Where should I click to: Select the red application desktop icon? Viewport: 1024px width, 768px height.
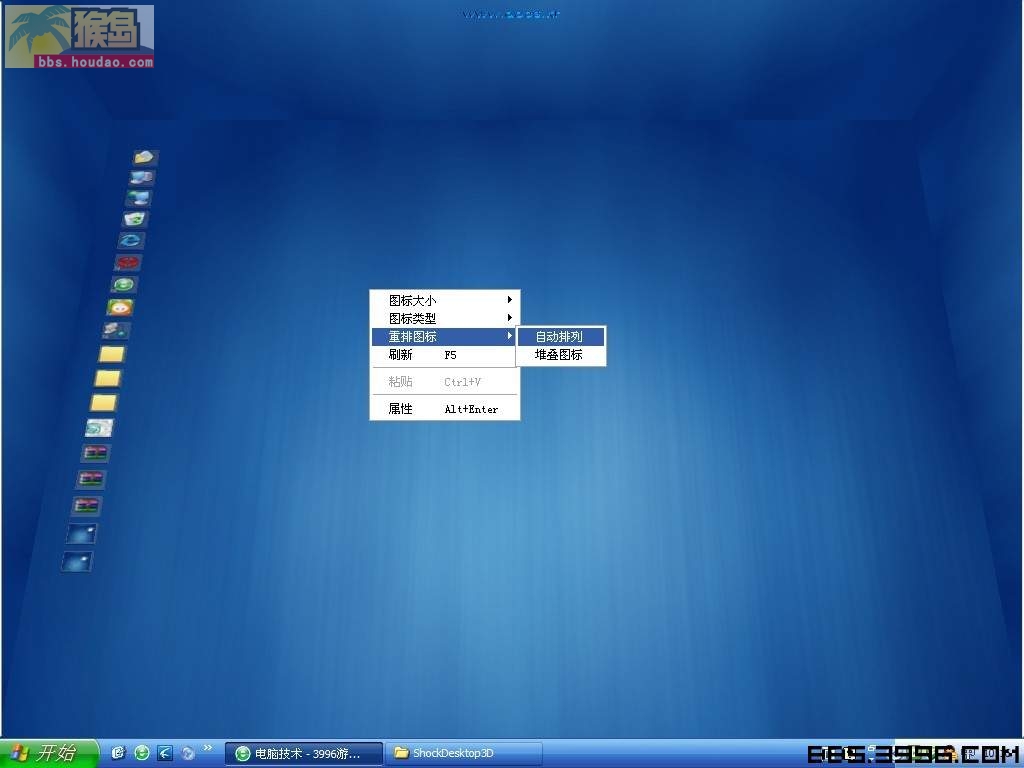click(x=127, y=263)
